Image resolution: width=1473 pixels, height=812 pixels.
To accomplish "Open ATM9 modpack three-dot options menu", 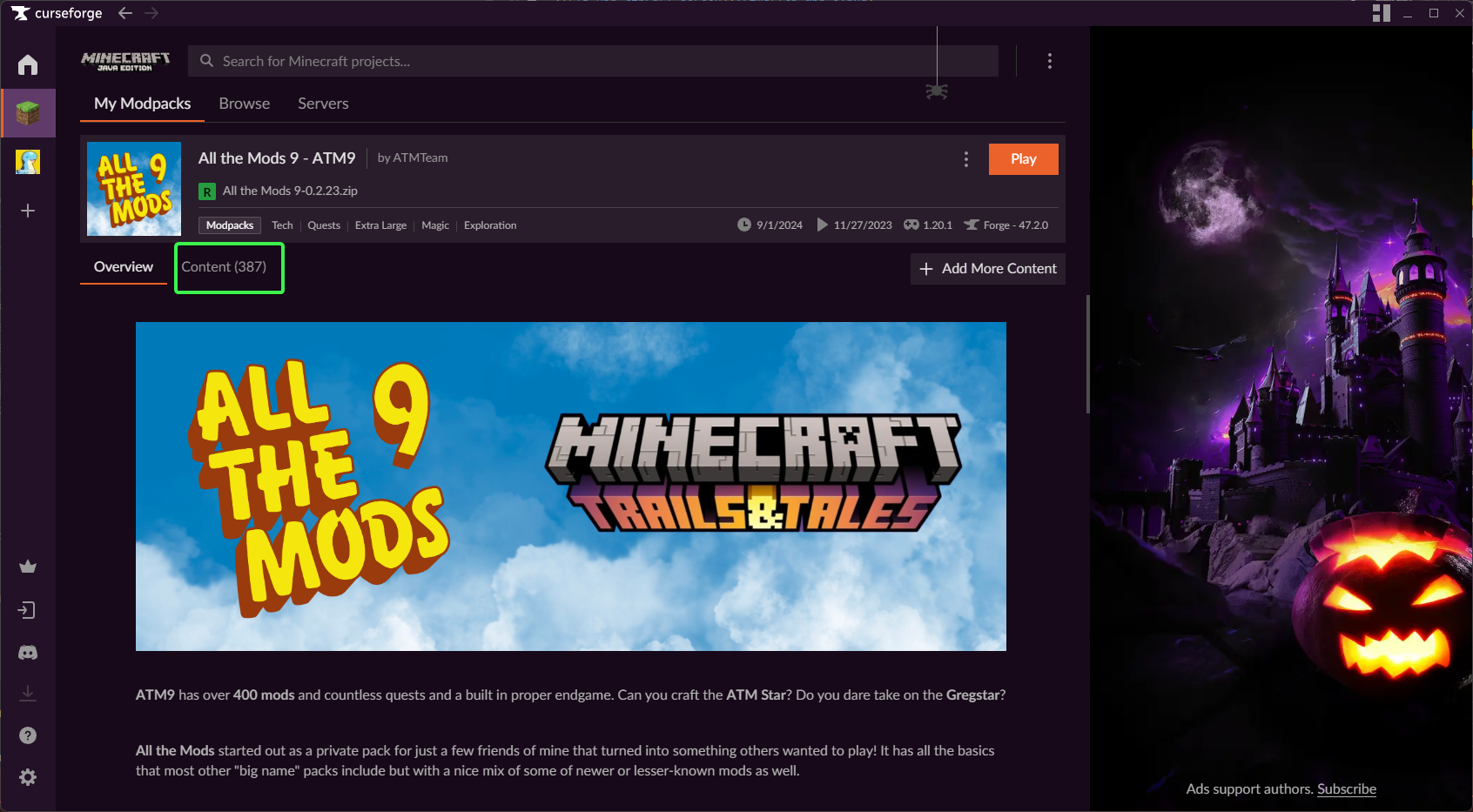I will tap(966, 159).
